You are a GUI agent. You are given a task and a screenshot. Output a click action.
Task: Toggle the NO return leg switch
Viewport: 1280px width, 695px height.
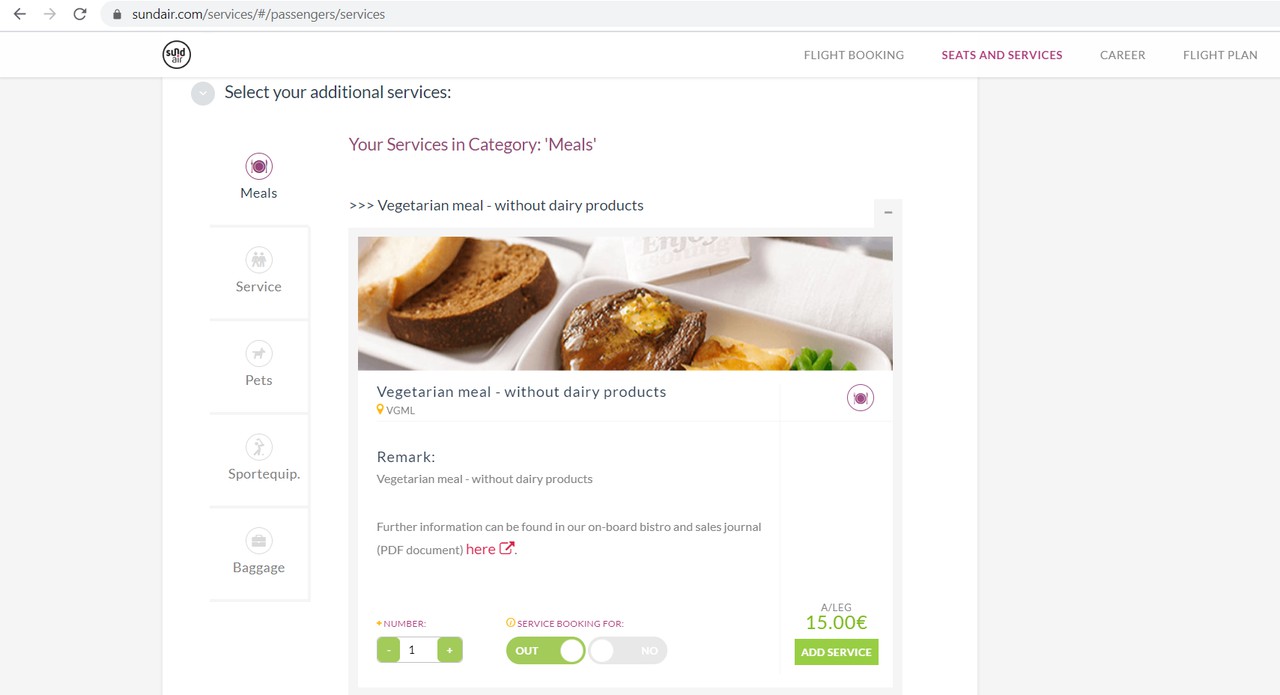627,651
